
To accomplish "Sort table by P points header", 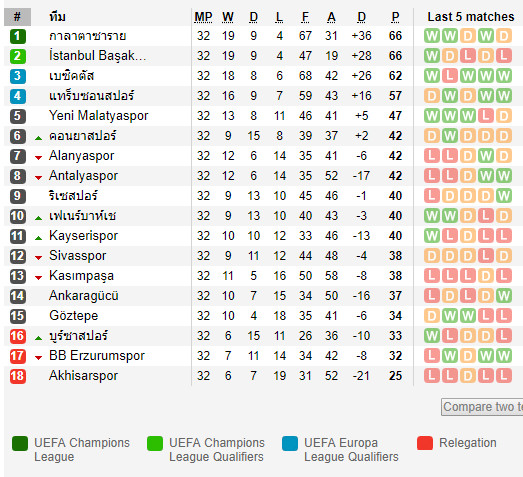I will pos(395,17).
